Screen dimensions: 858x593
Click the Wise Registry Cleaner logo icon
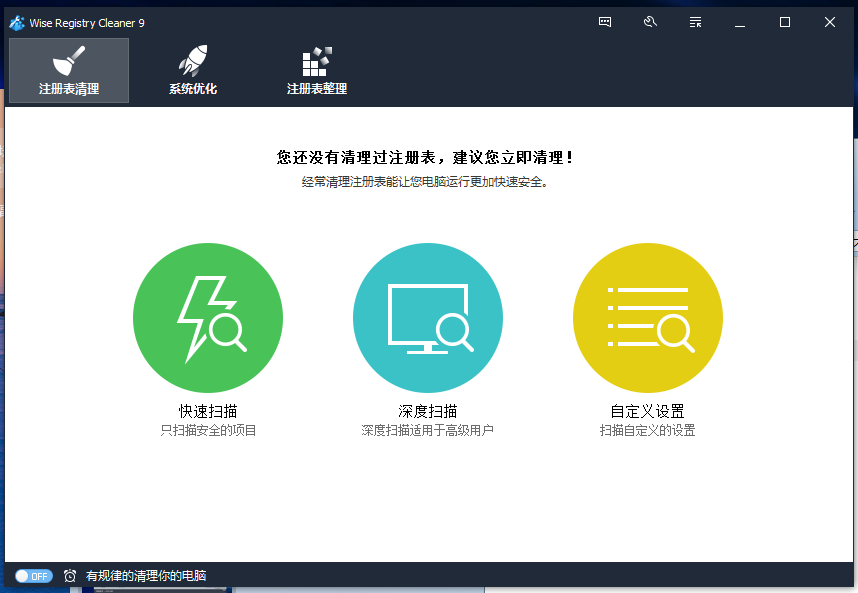[x=17, y=23]
